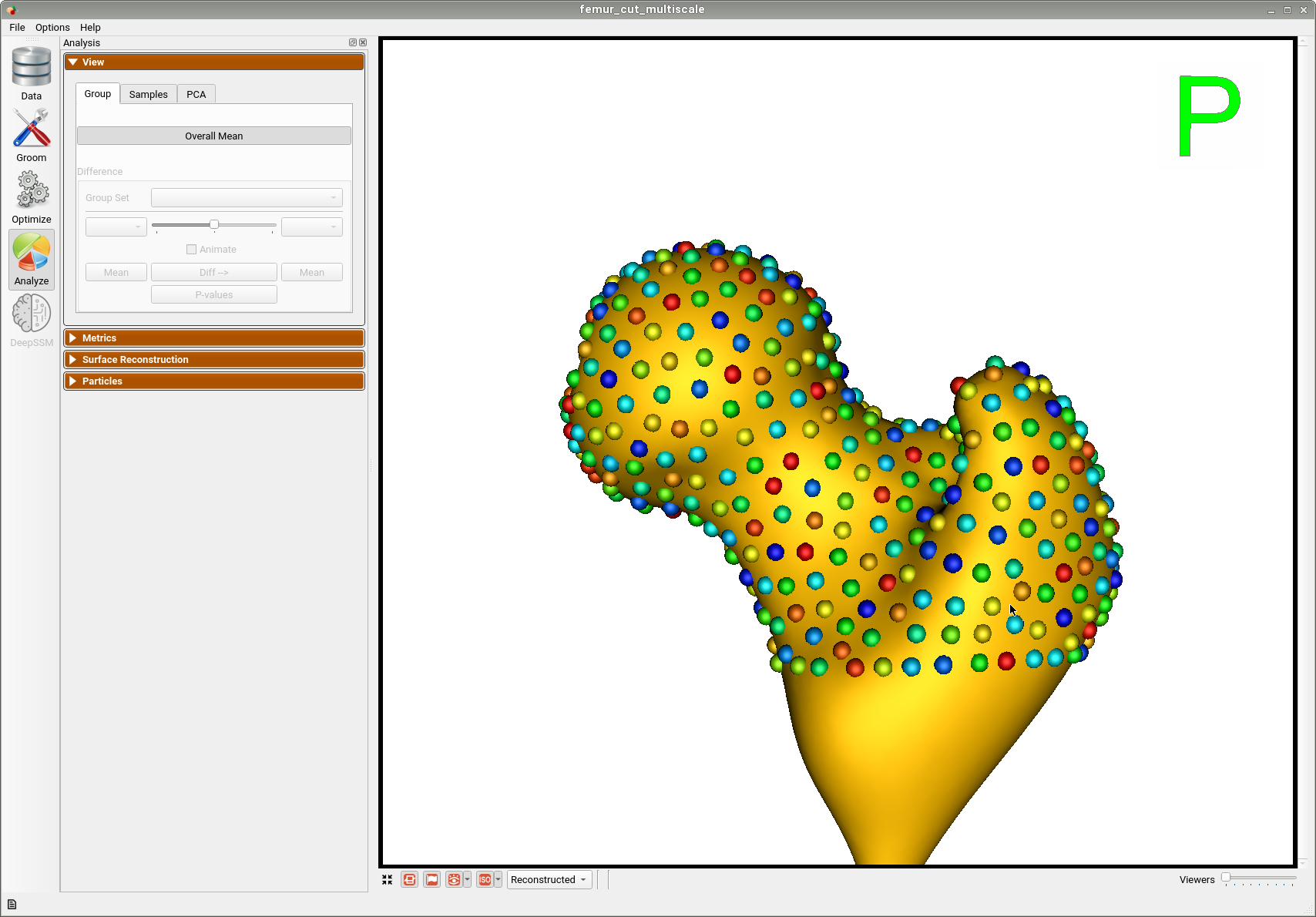Expand the Surface Reconstruction section
1316x917 pixels.
(x=214, y=360)
